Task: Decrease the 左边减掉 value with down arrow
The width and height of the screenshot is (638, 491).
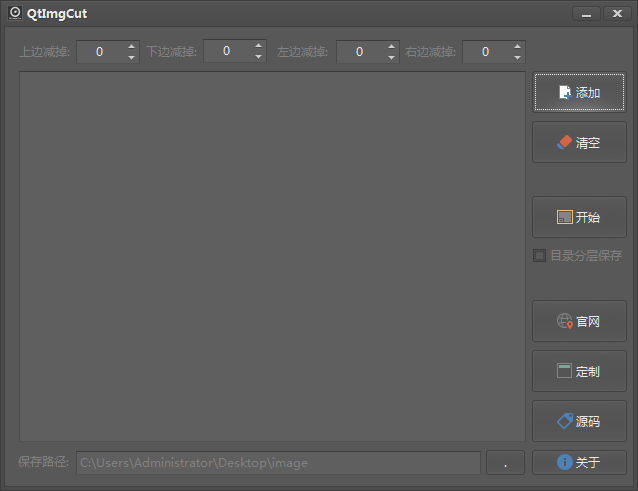Action: [391, 57]
